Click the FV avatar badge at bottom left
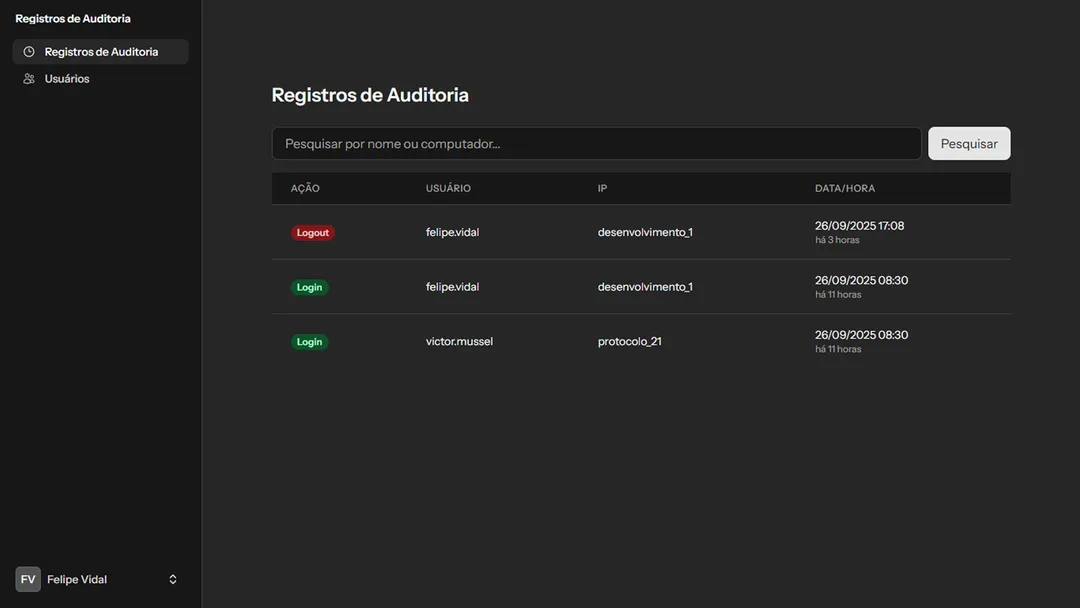Image resolution: width=1080 pixels, height=608 pixels. point(26,578)
